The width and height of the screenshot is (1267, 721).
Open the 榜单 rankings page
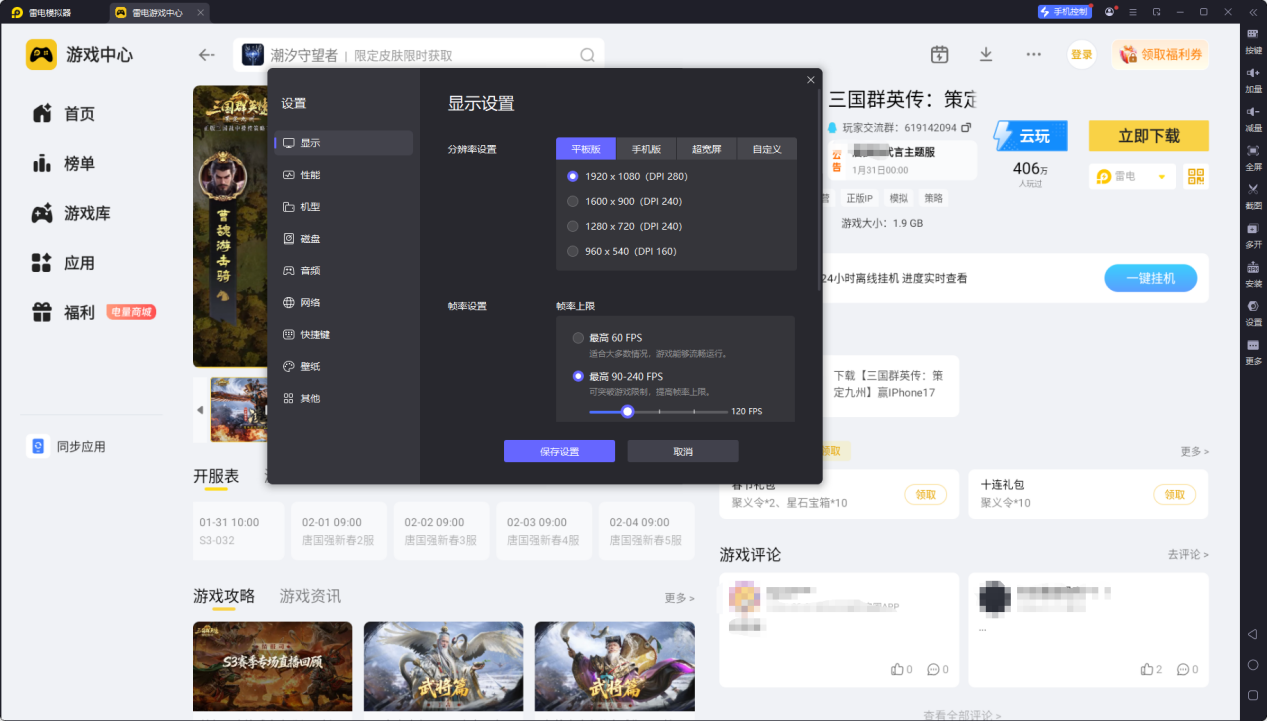64,164
